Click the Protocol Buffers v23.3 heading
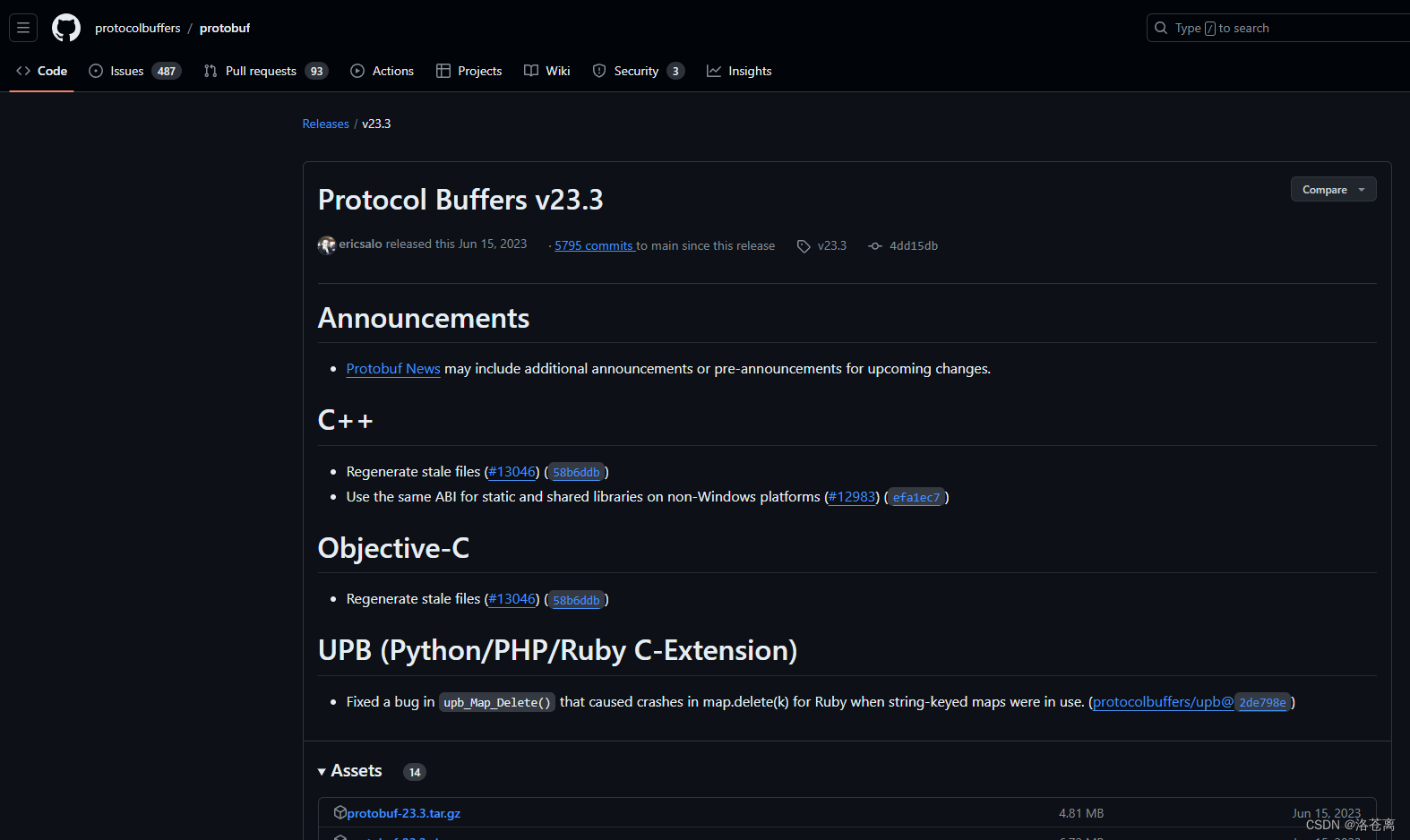Screen dimensions: 1410x840 [x=460, y=199]
